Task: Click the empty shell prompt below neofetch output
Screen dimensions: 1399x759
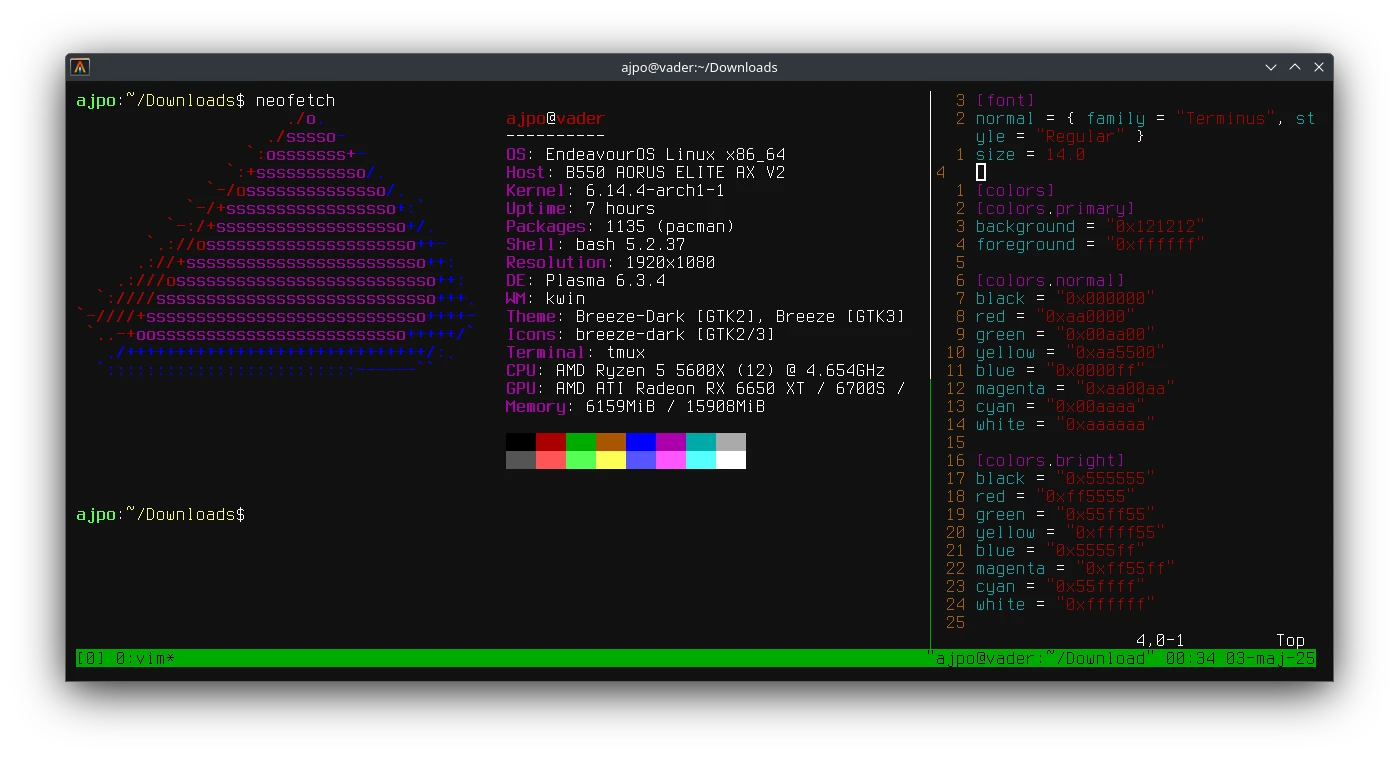Action: tap(161, 514)
